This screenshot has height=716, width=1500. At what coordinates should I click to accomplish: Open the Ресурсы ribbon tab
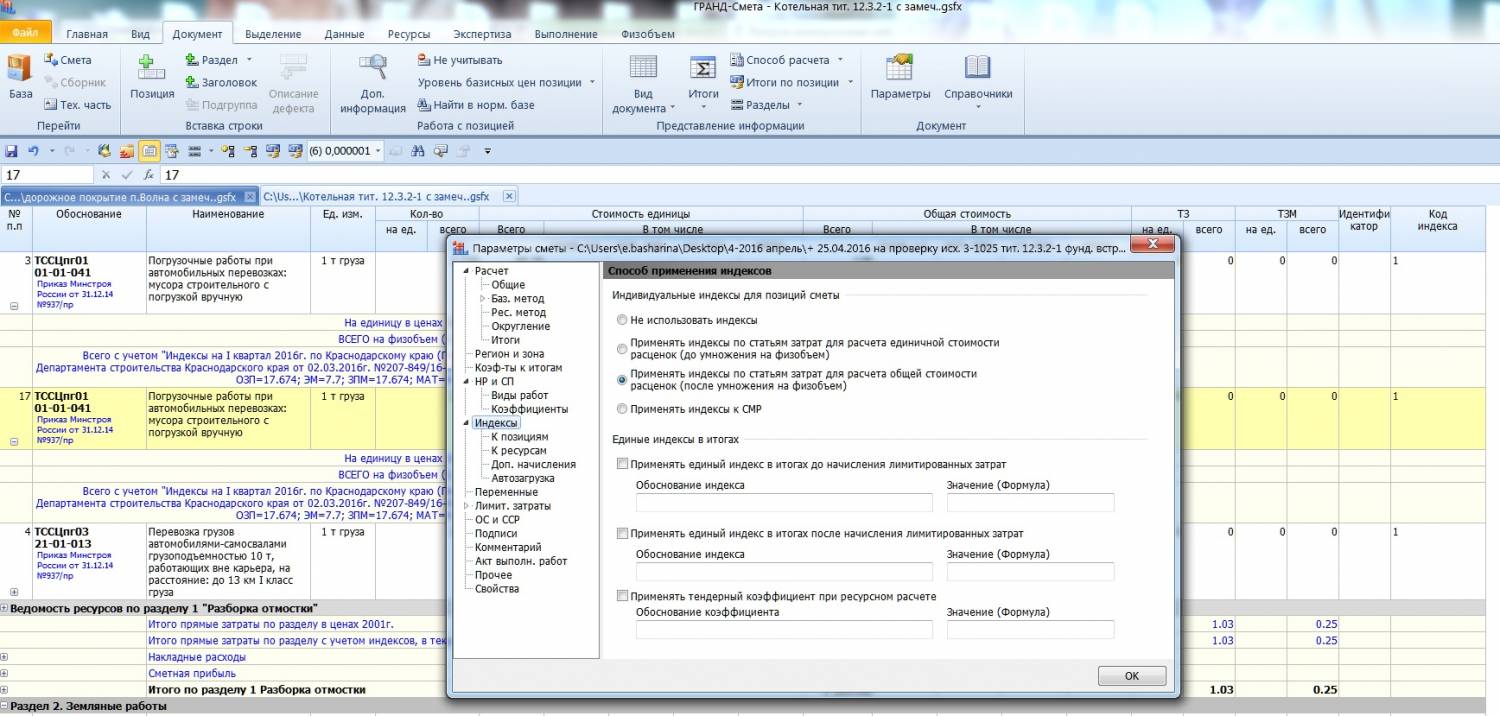408,34
